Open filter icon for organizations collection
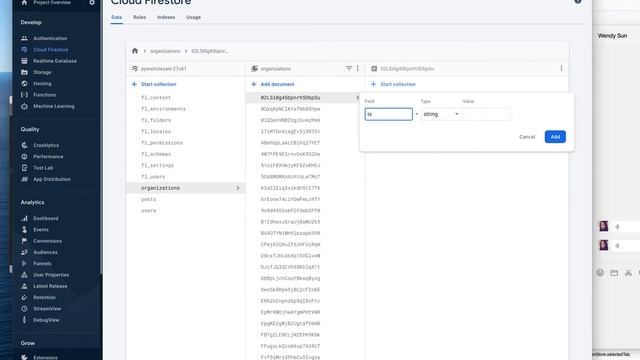This screenshot has height=360, width=640. (x=349, y=69)
